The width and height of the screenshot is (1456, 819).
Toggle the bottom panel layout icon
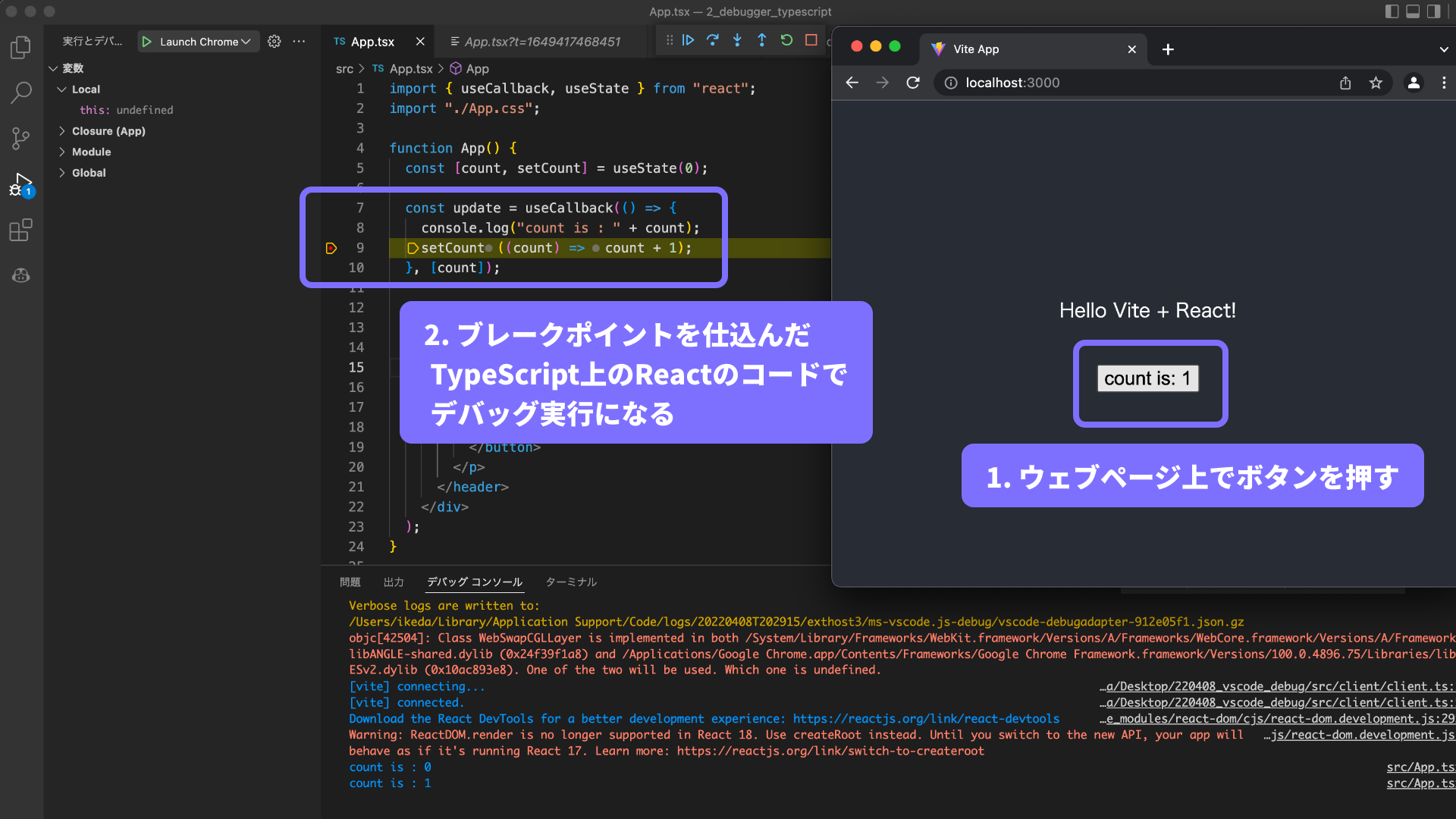point(1413,11)
